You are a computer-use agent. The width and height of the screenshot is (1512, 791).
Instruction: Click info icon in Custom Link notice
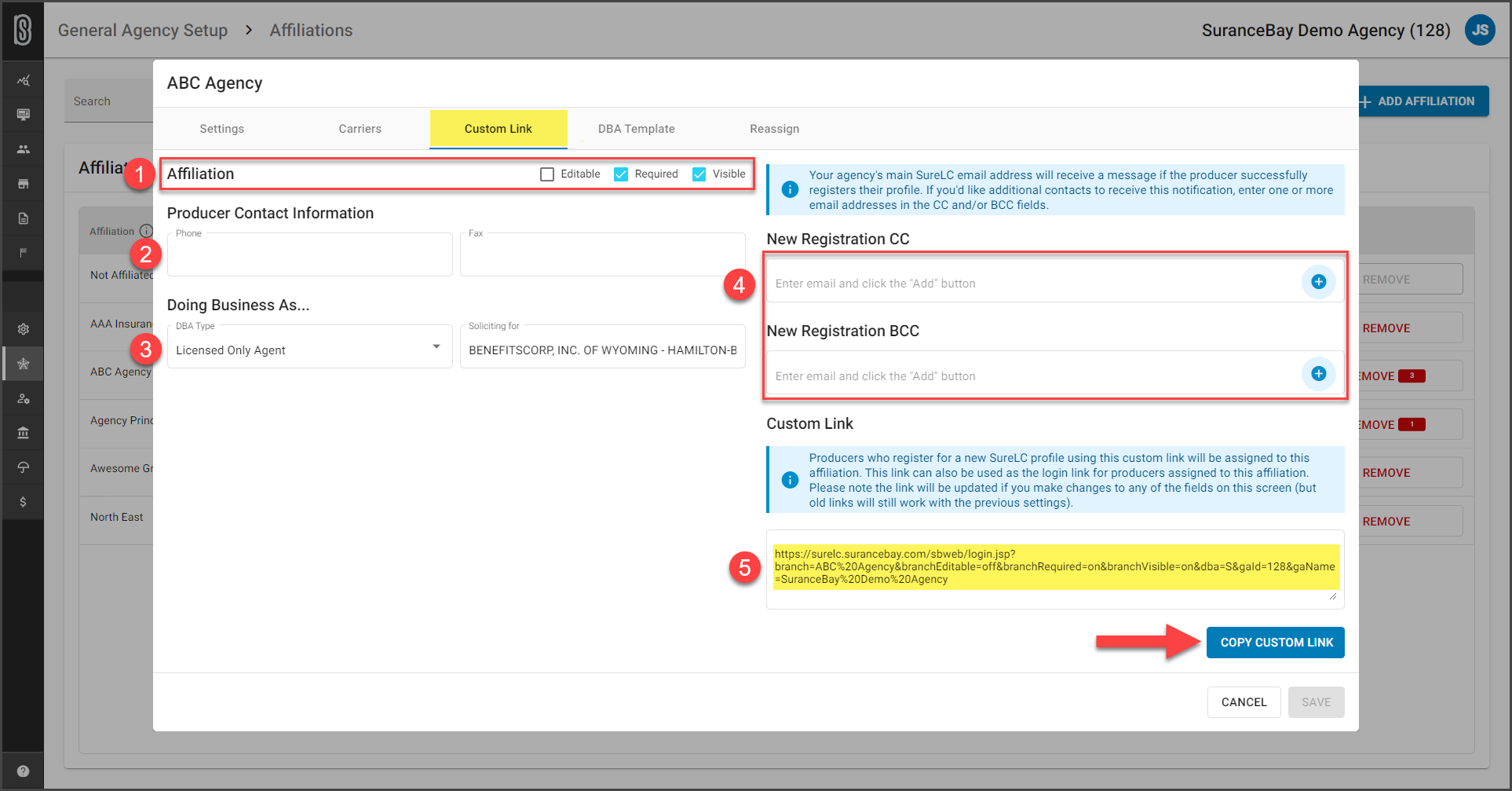pos(790,480)
